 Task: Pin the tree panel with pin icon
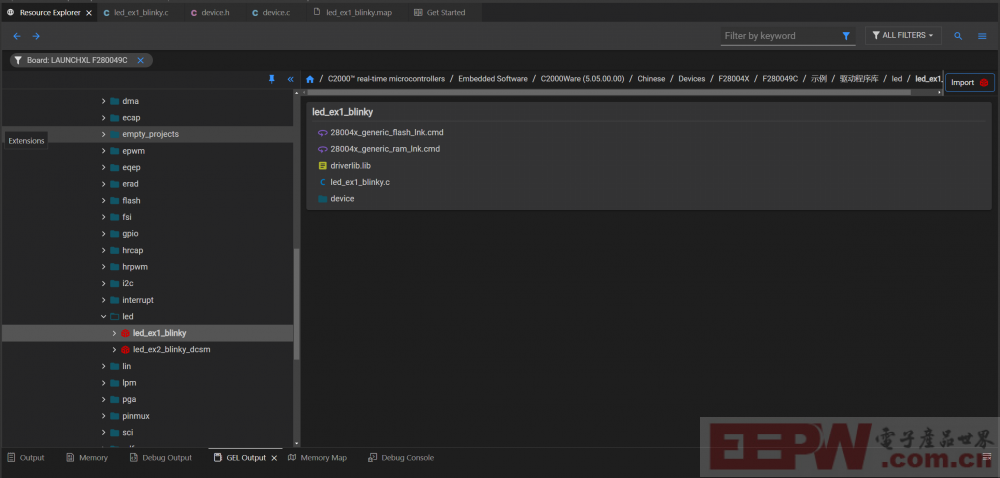(272, 79)
